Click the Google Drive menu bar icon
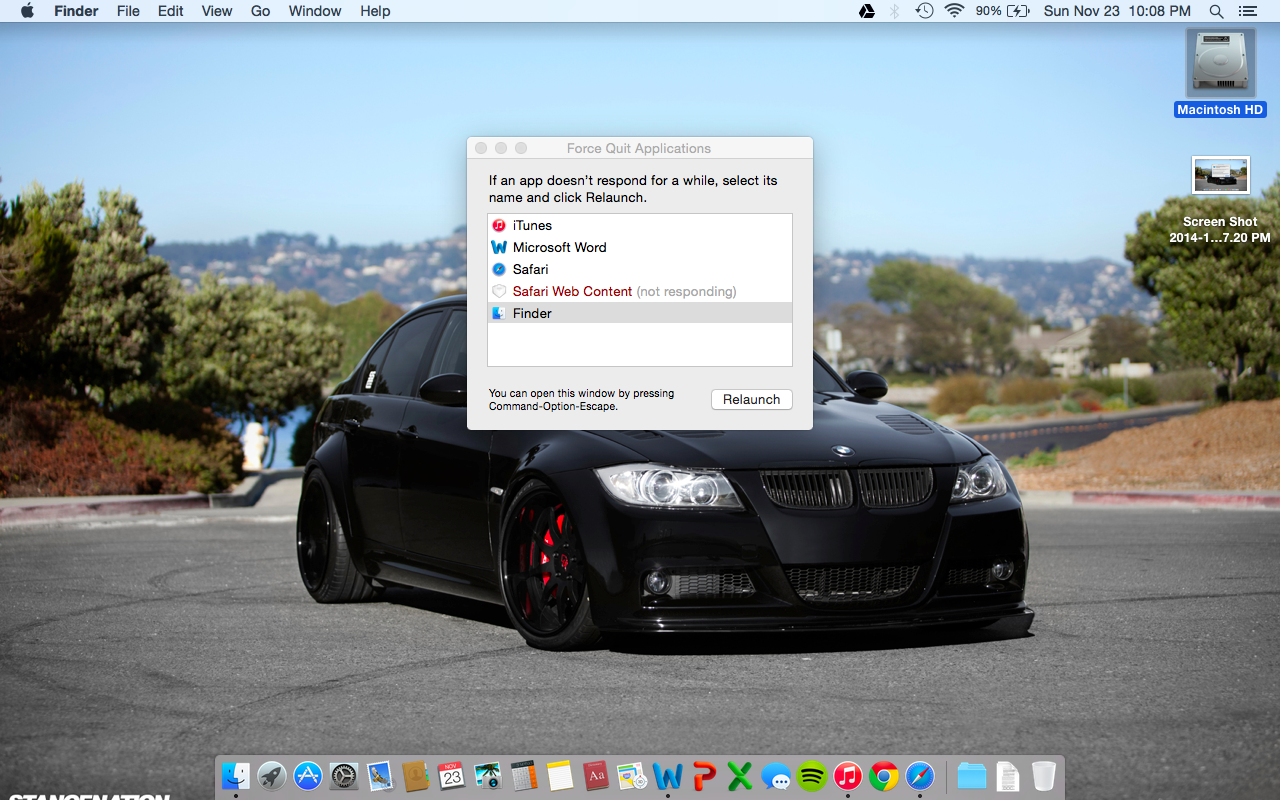The height and width of the screenshot is (800, 1280). 867,11
